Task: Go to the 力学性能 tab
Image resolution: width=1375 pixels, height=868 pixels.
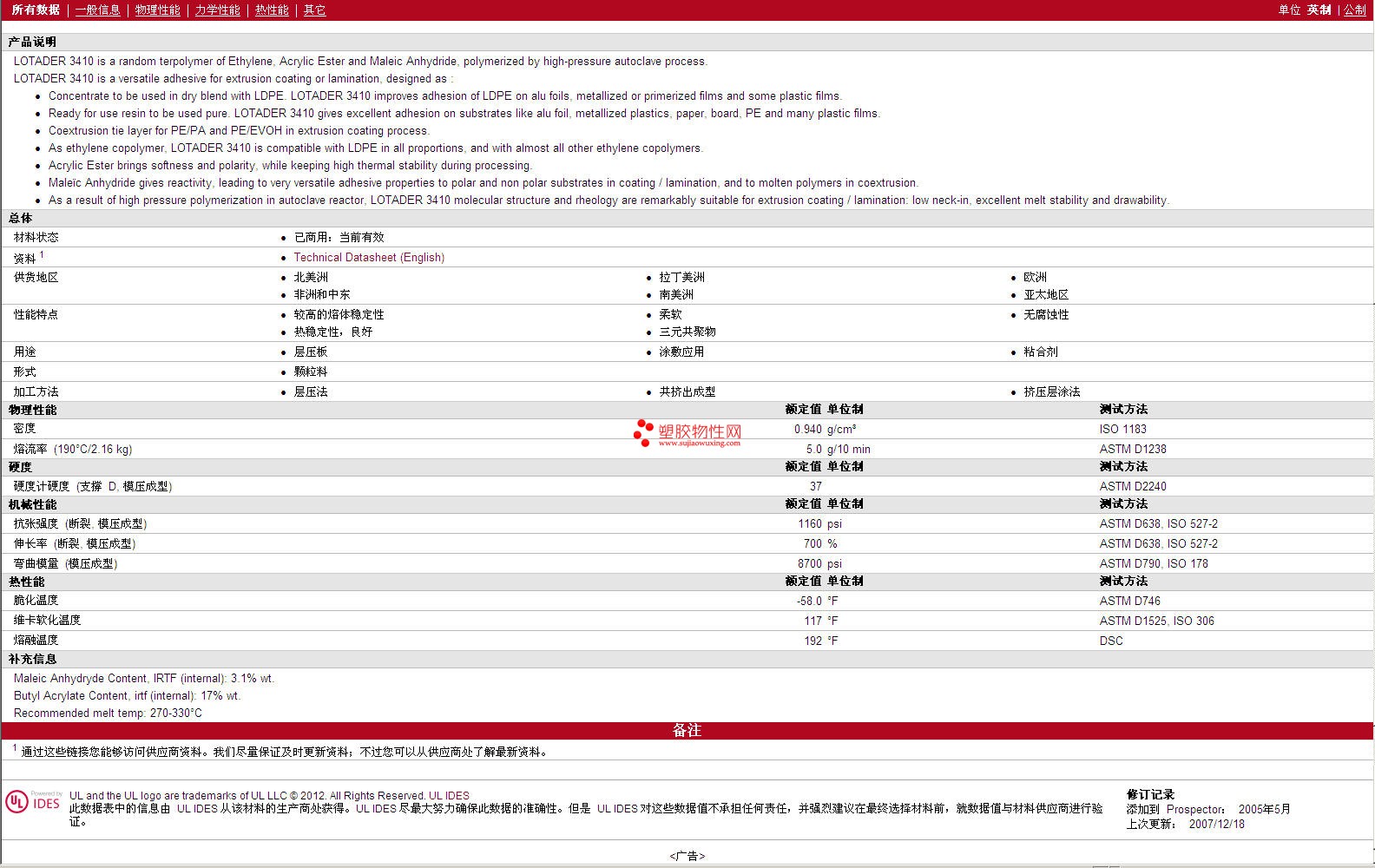Action: 217,10
